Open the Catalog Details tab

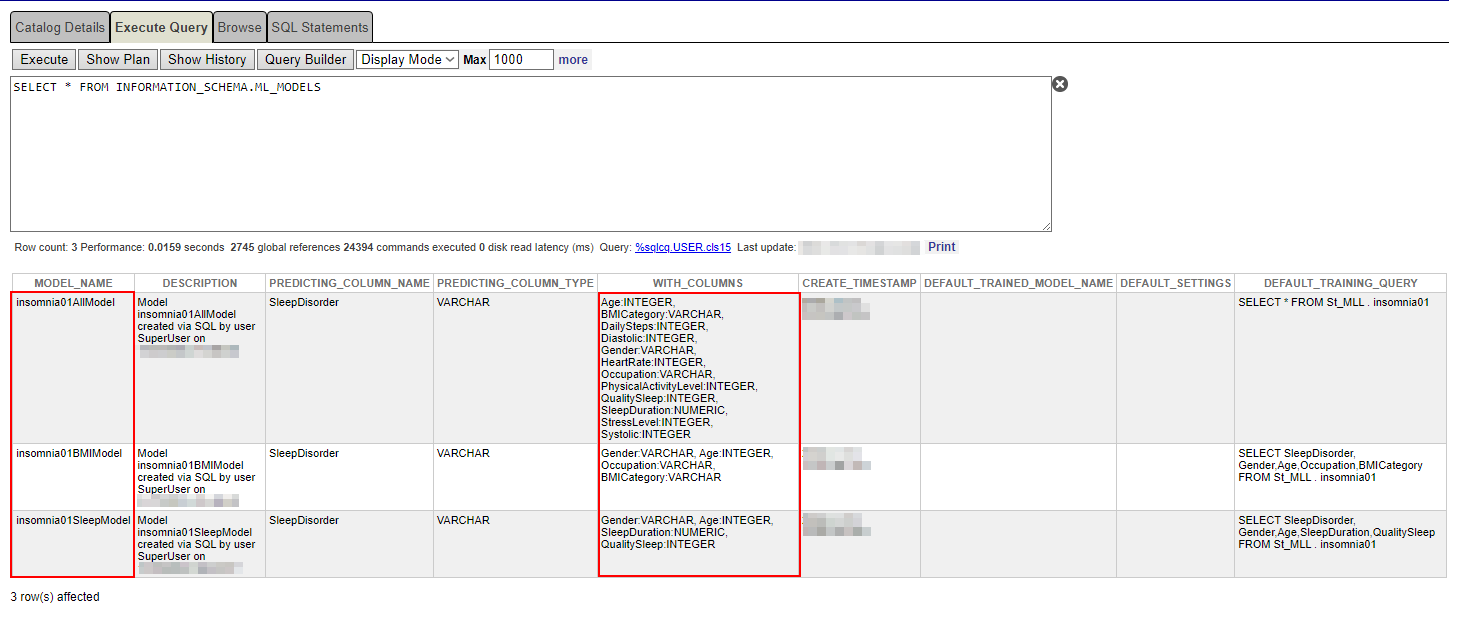60,27
